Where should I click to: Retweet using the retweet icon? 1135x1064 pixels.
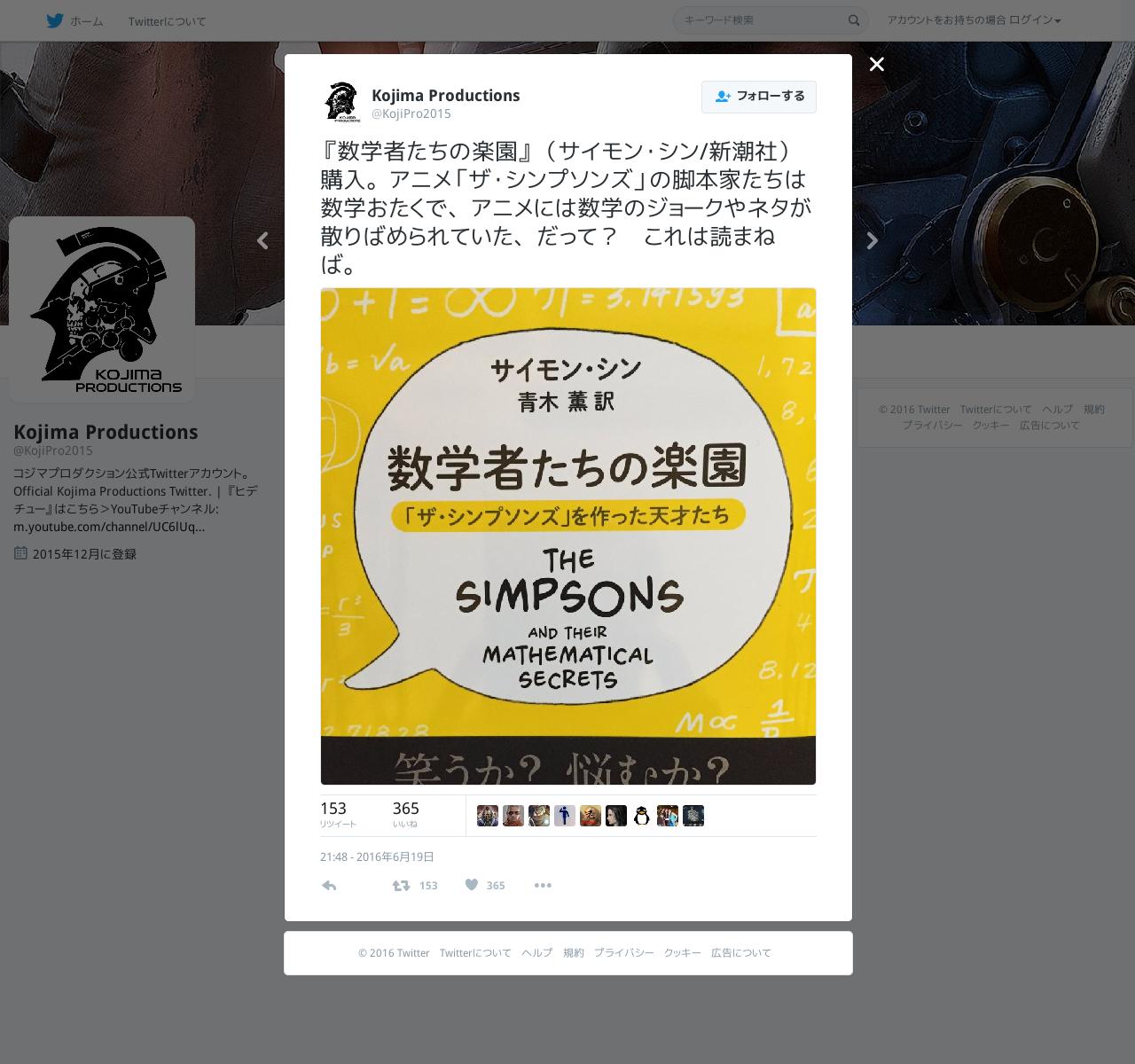pyautogui.click(x=402, y=885)
